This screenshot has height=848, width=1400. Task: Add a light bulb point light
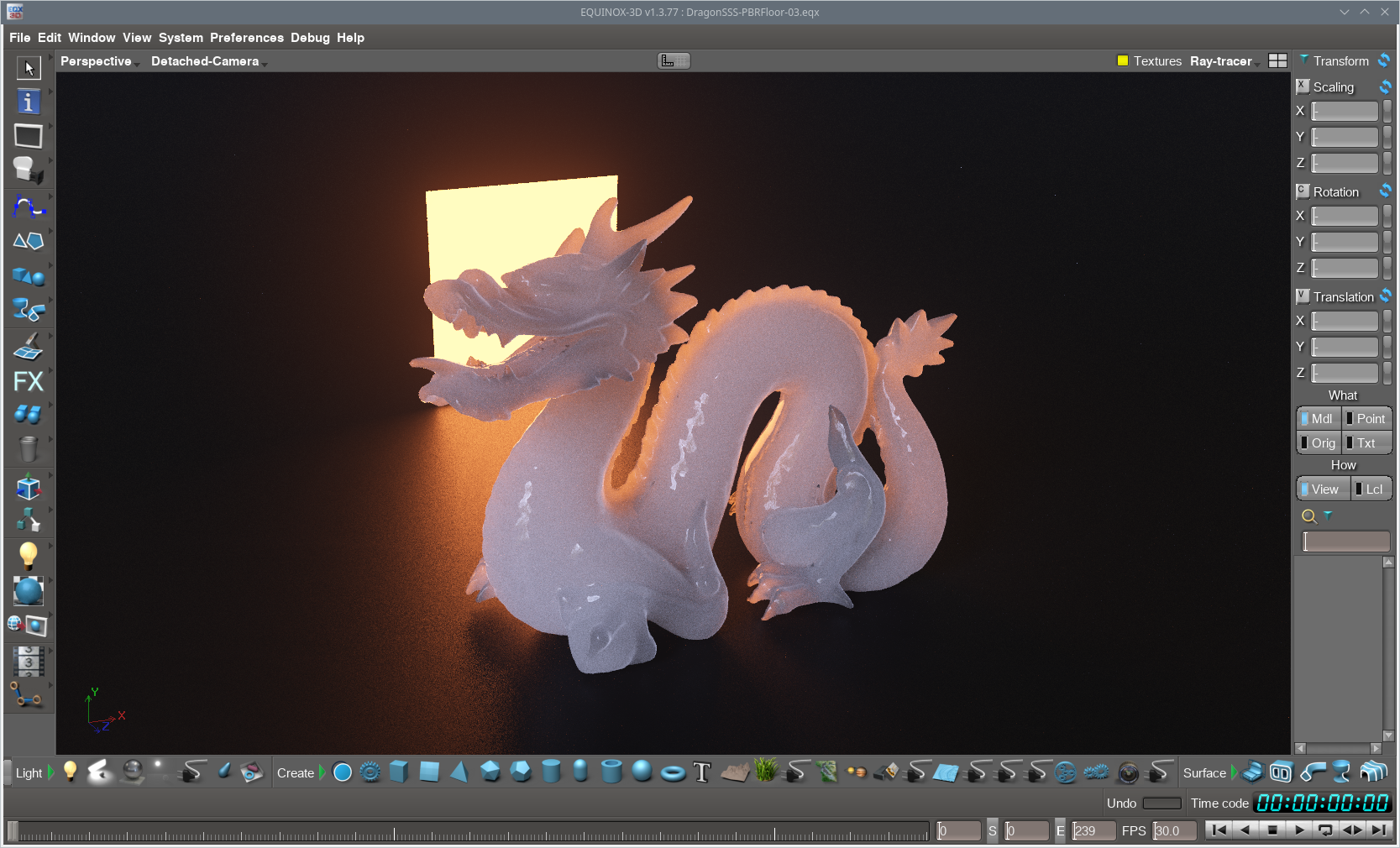pyautogui.click(x=71, y=772)
